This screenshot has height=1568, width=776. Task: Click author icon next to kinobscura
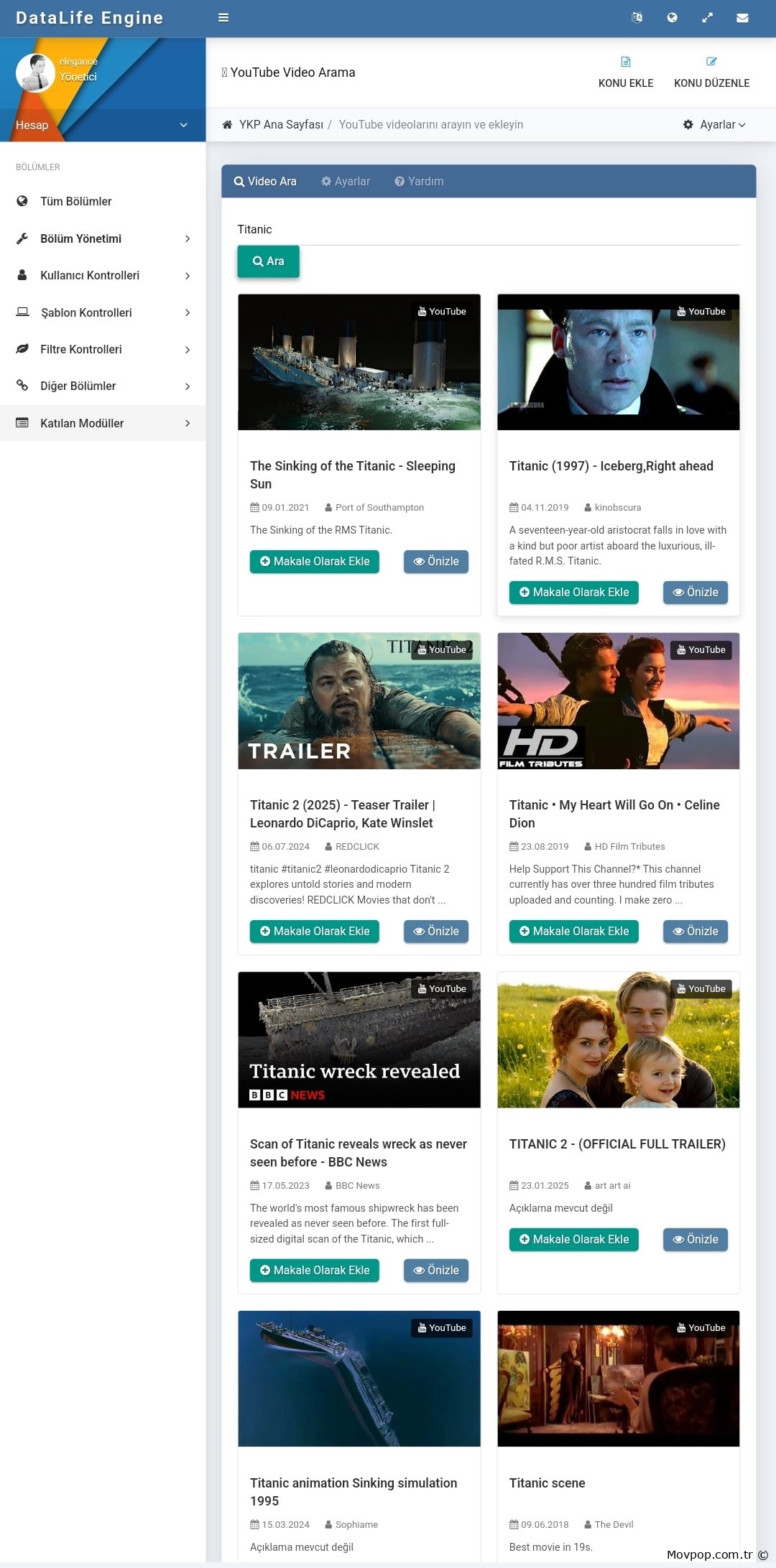click(588, 507)
